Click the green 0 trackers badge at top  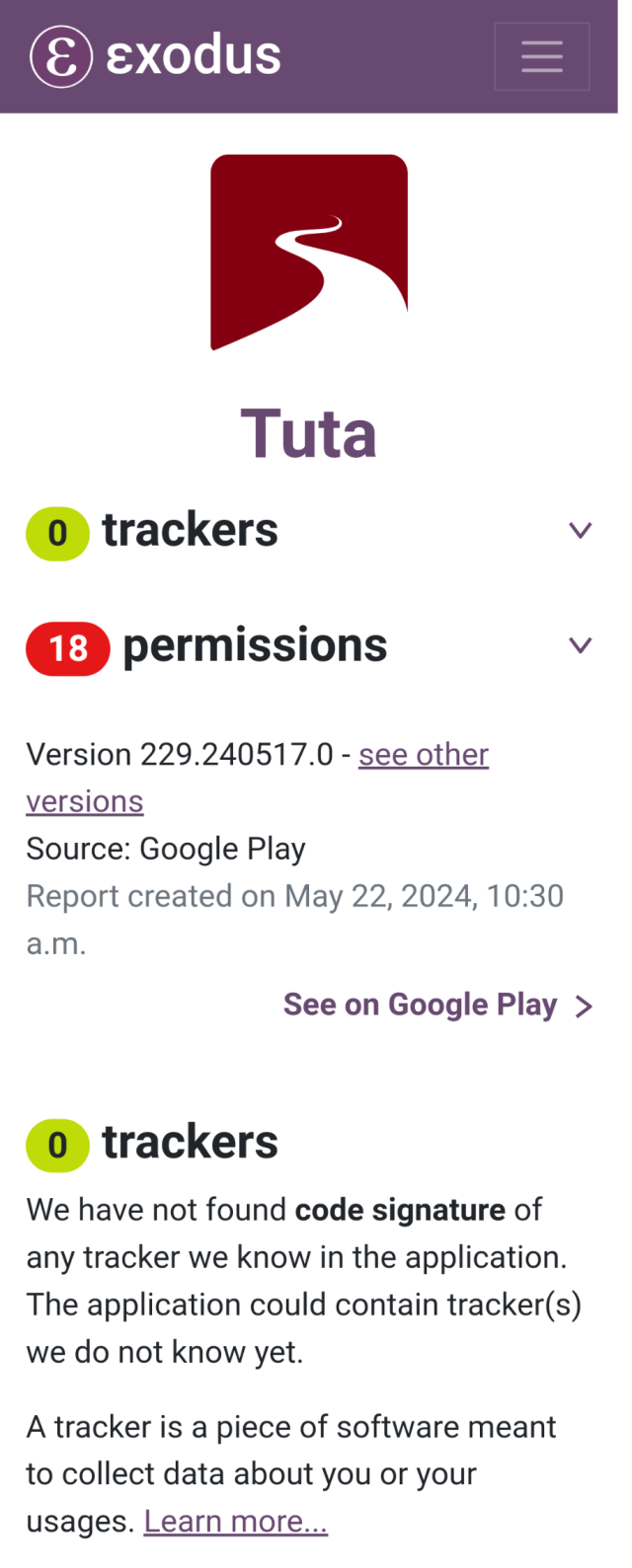tap(57, 533)
